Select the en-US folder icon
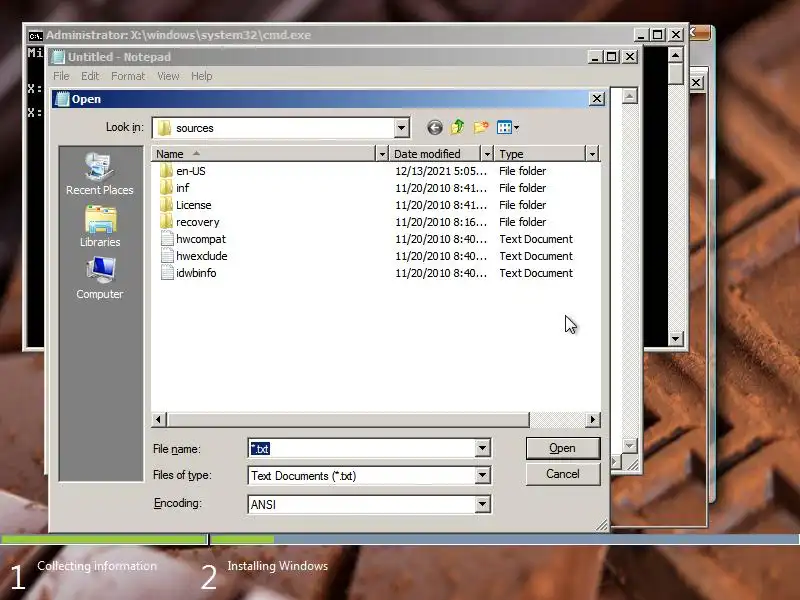This screenshot has height=600, width=800. click(x=166, y=171)
